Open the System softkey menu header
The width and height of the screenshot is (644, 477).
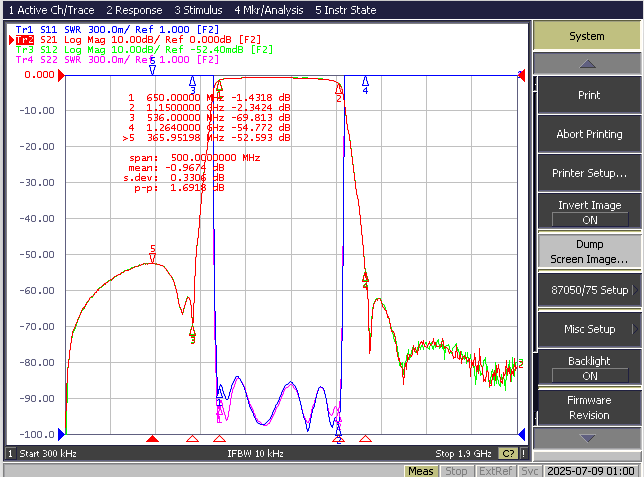587,36
